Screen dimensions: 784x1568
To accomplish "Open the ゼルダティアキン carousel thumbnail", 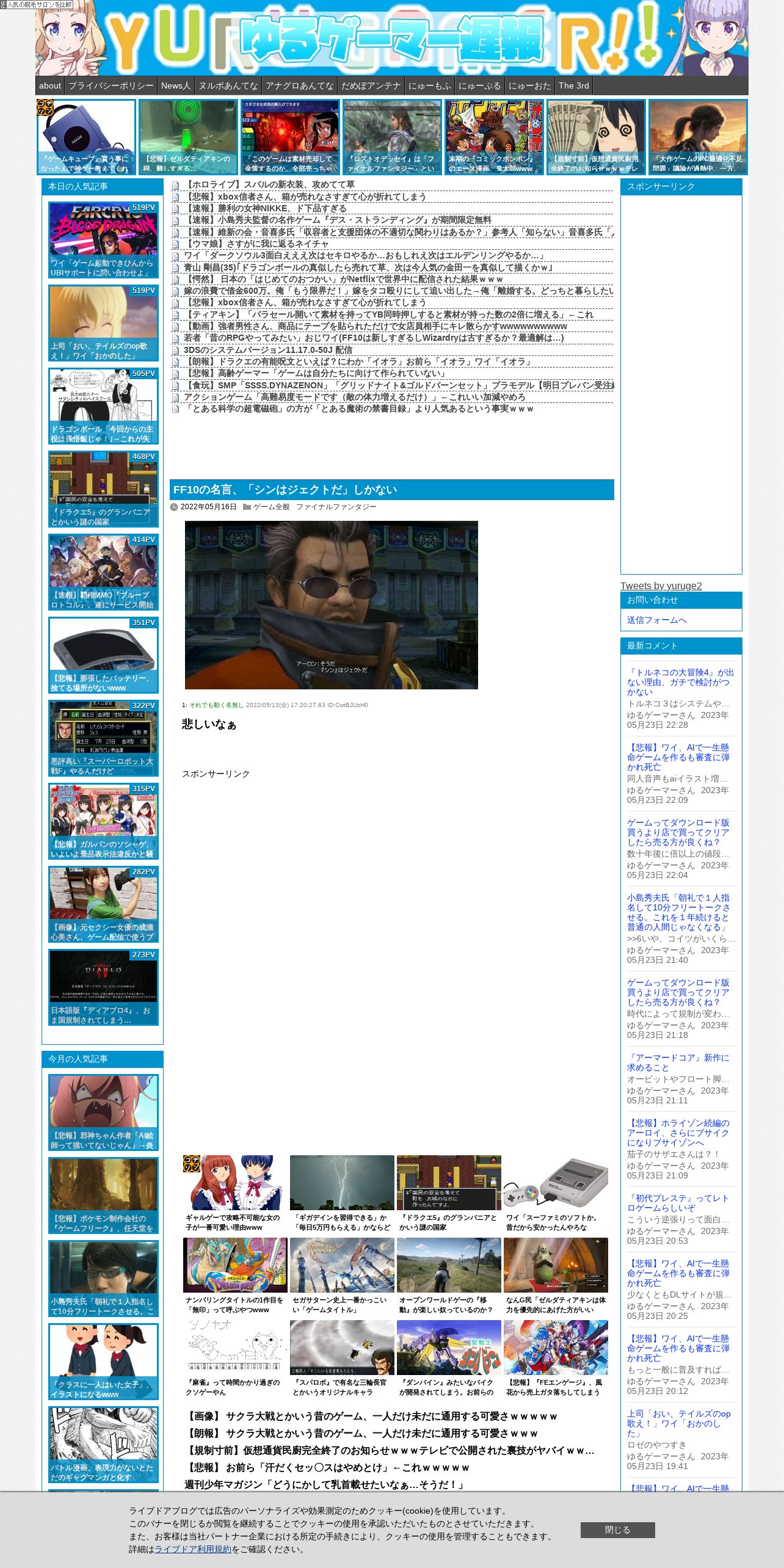I will coord(188,137).
